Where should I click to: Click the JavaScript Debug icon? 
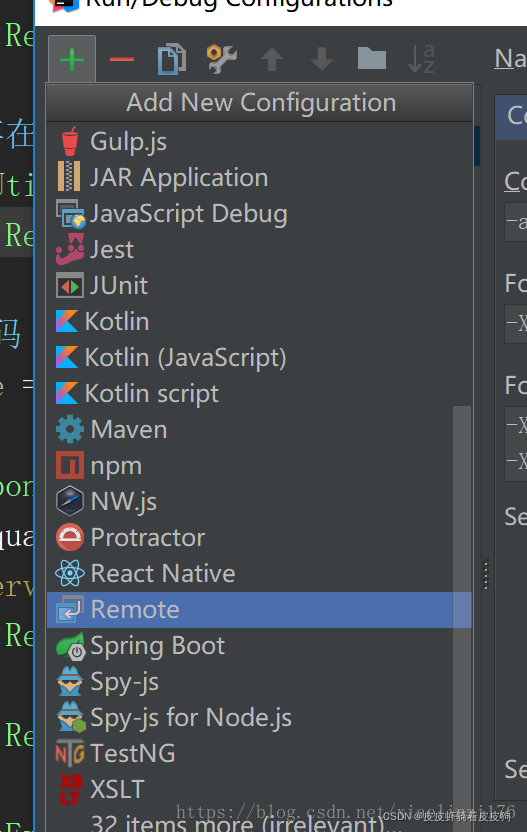71,213
